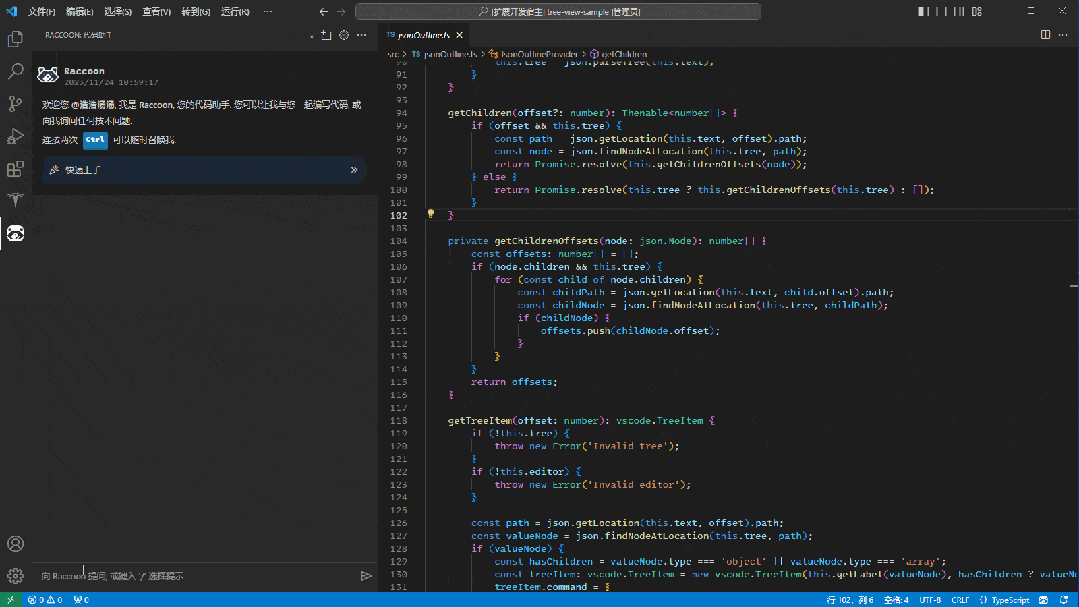Click the Raccoon icon in activity bar

[x=15, y=233]
